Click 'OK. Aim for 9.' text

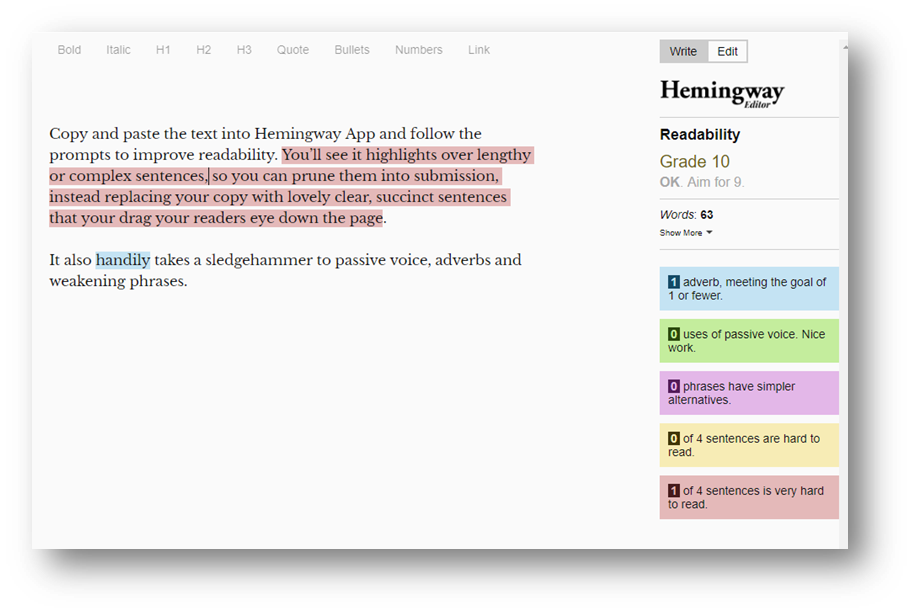(702, 182)
